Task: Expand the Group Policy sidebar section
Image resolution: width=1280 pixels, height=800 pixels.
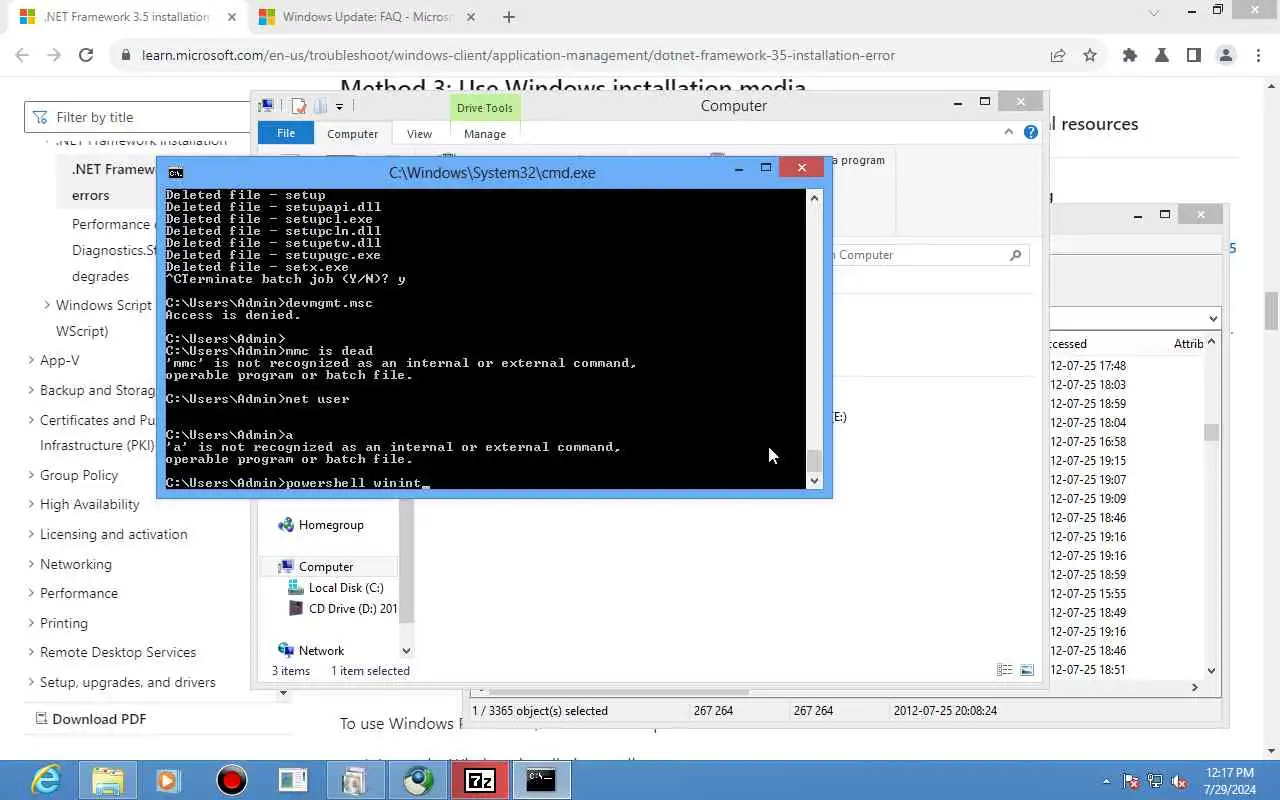Action: 31,475
